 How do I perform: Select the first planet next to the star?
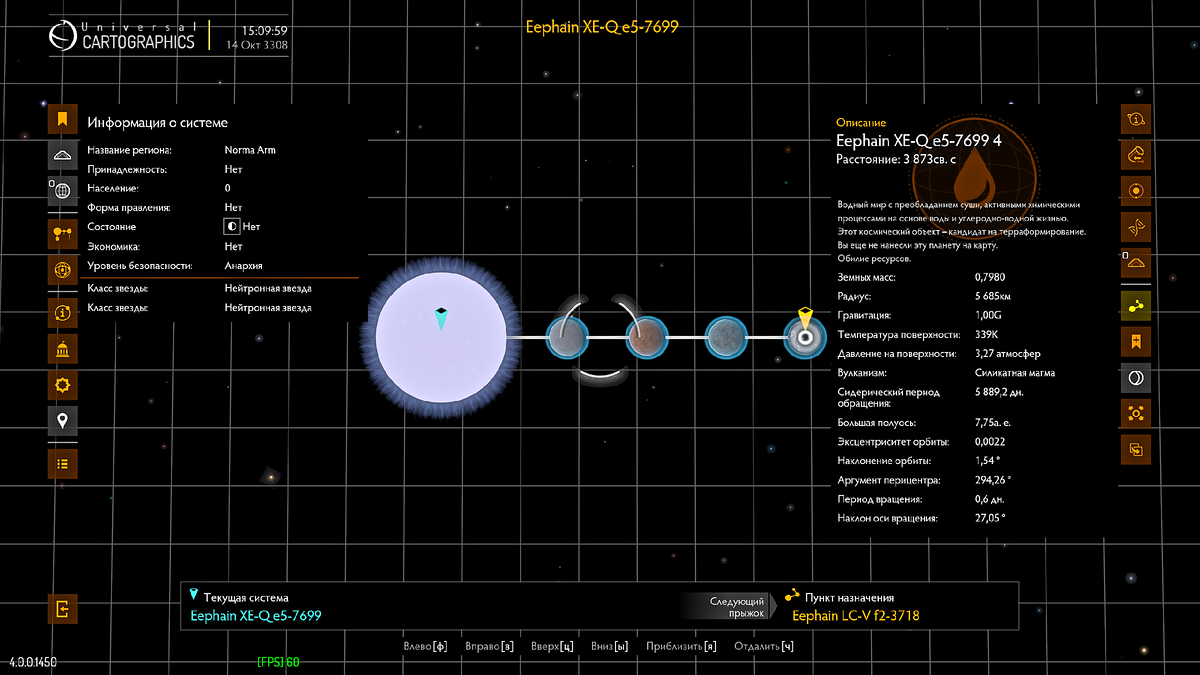[567, 337]
